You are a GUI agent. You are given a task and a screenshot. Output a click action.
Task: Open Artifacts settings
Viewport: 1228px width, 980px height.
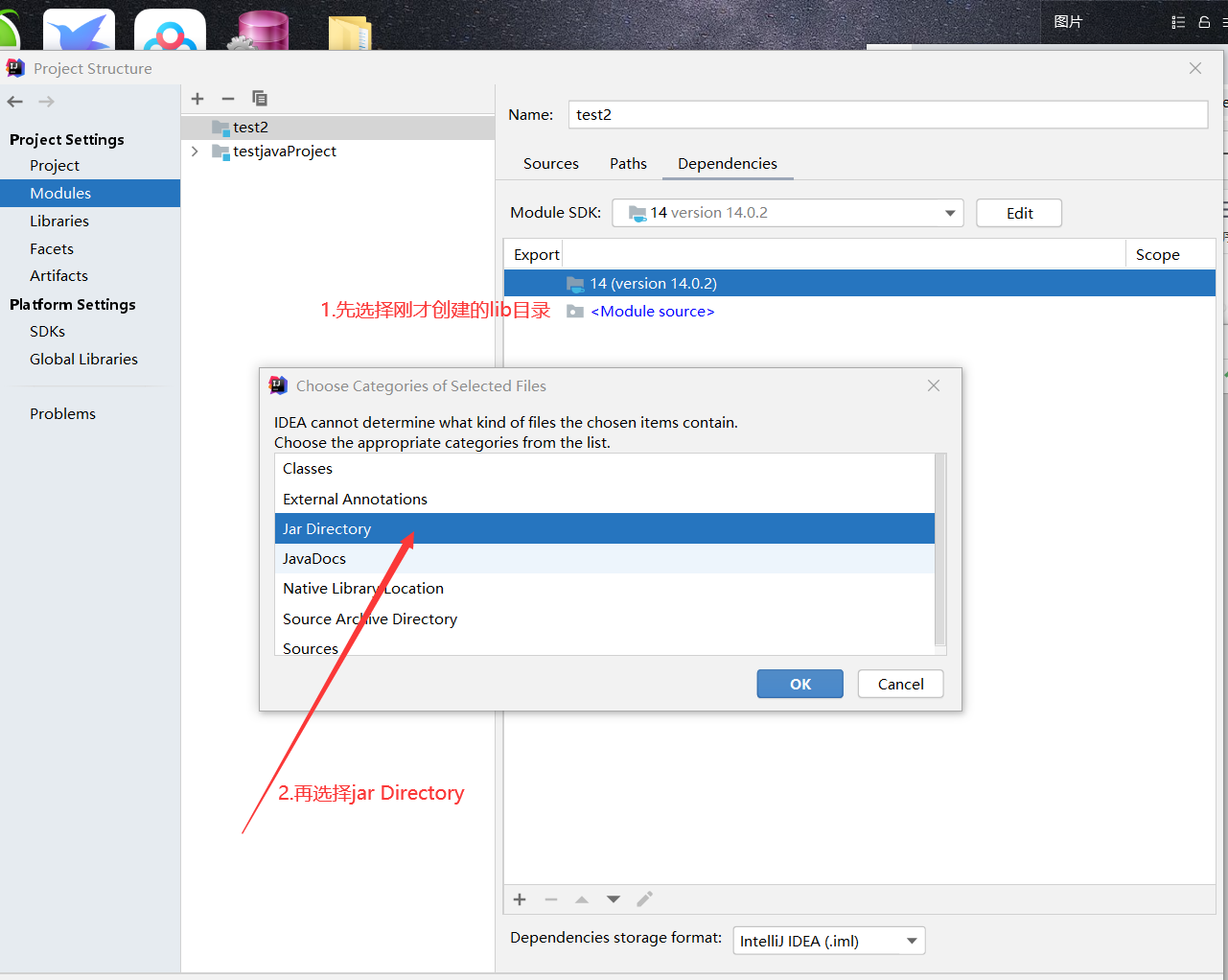tap(58, 276)
